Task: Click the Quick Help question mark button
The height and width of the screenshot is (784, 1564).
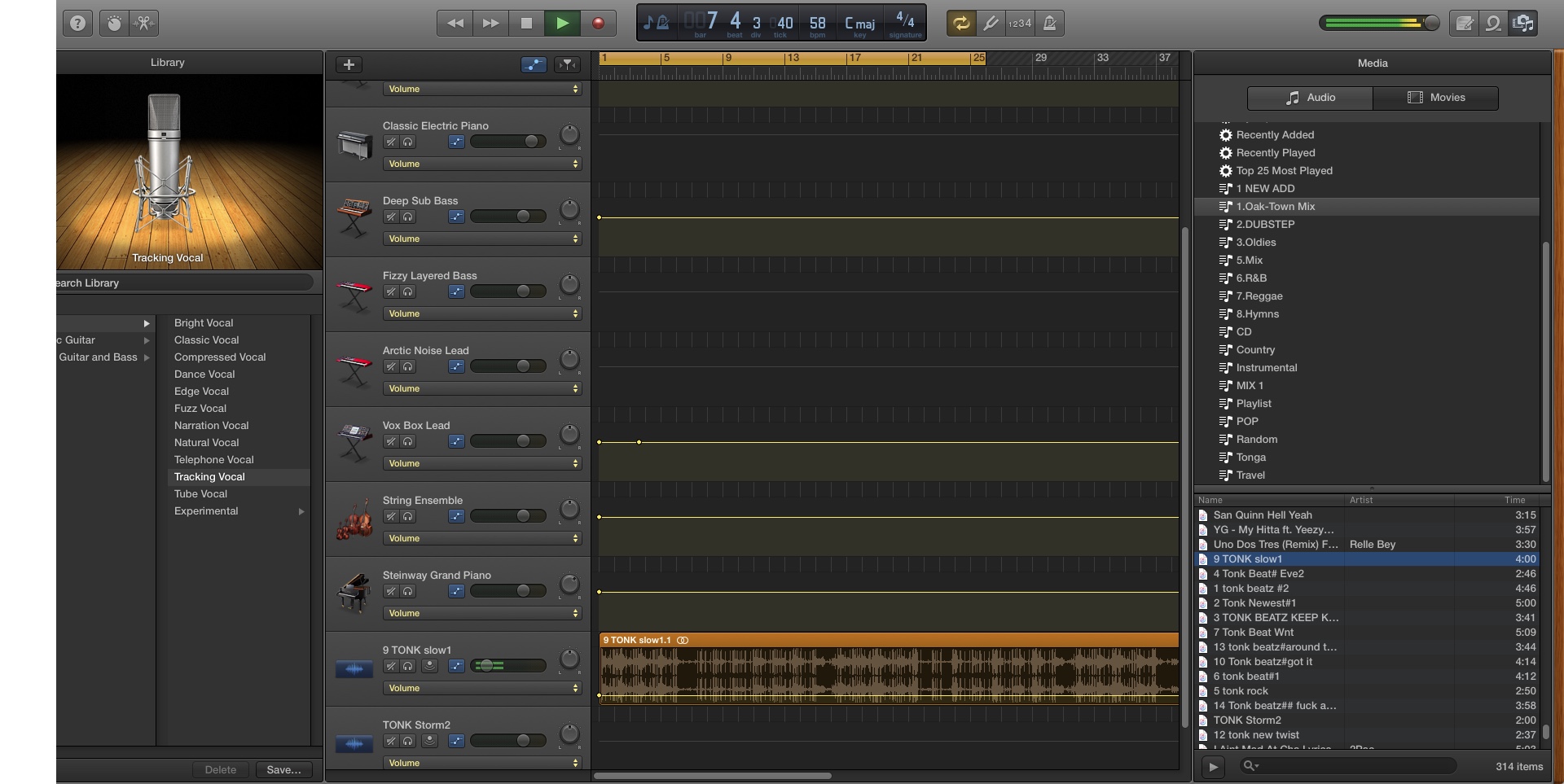Action: [77, 24]
